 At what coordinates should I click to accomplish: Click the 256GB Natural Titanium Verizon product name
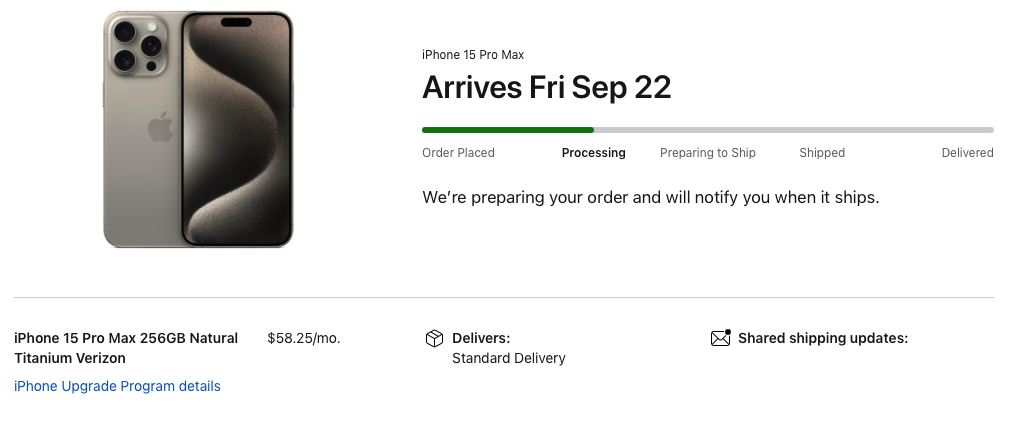tap(126, 348)
